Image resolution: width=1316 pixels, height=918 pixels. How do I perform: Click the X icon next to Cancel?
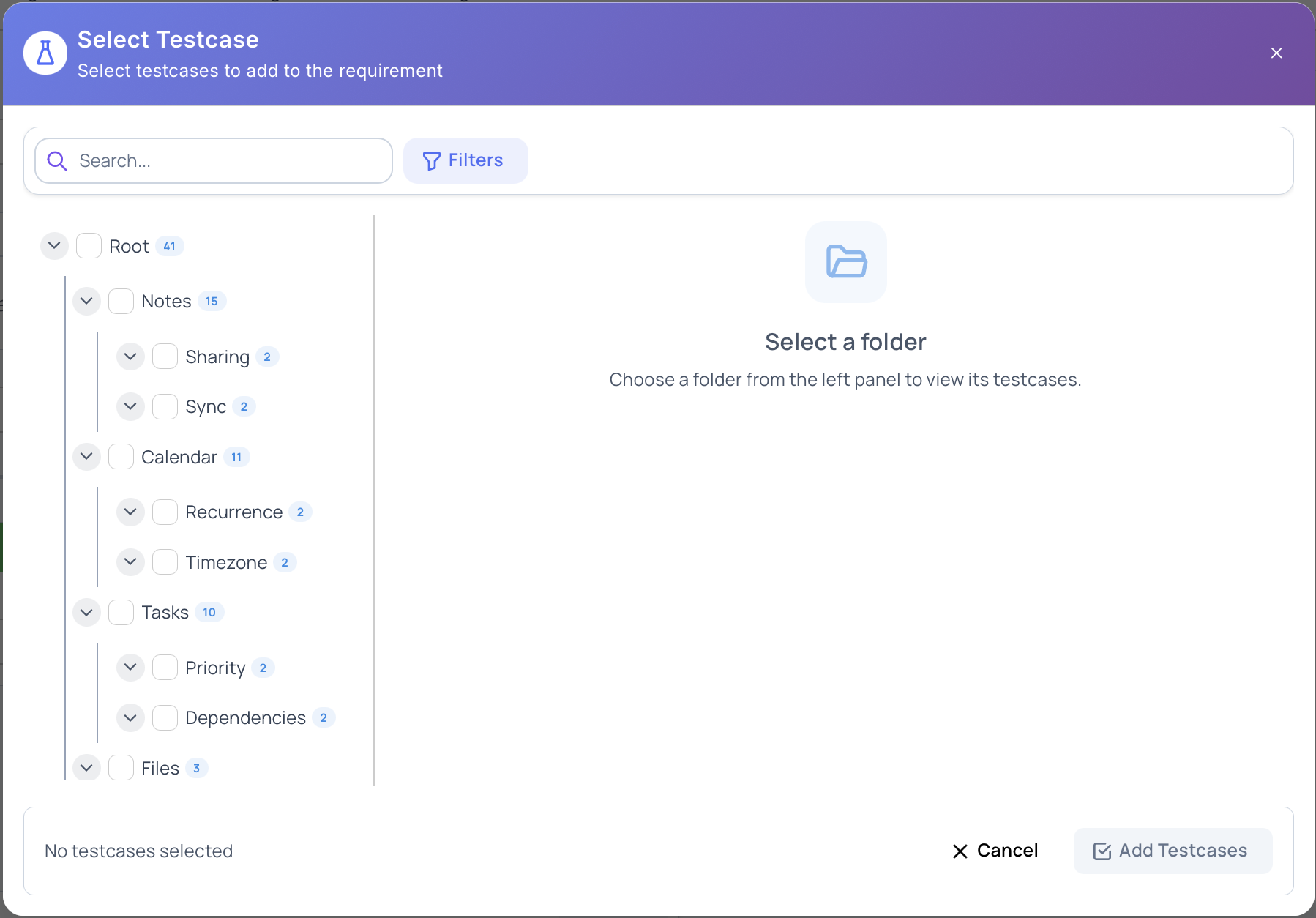tap(960, 851)
